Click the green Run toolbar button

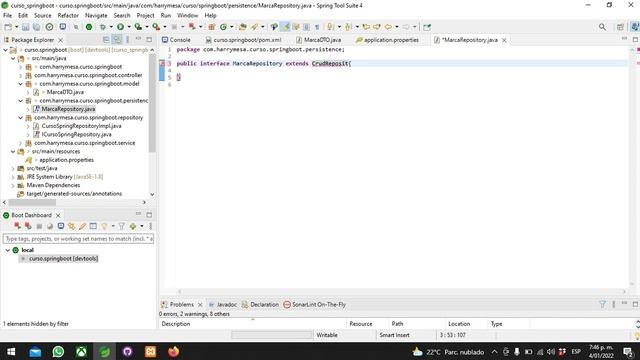[x=120, y=27]
